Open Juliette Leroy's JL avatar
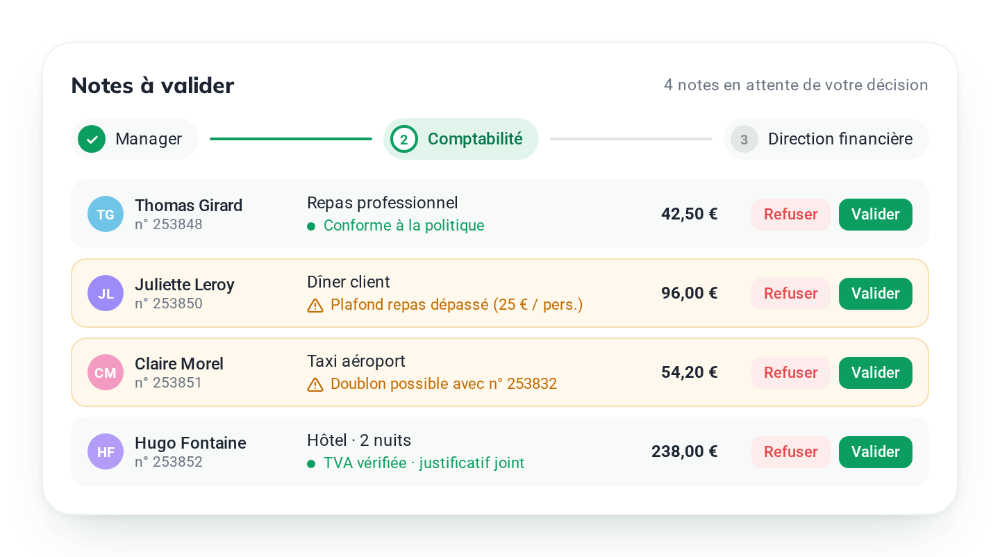The image size is (1000, 557). [105, 293]
